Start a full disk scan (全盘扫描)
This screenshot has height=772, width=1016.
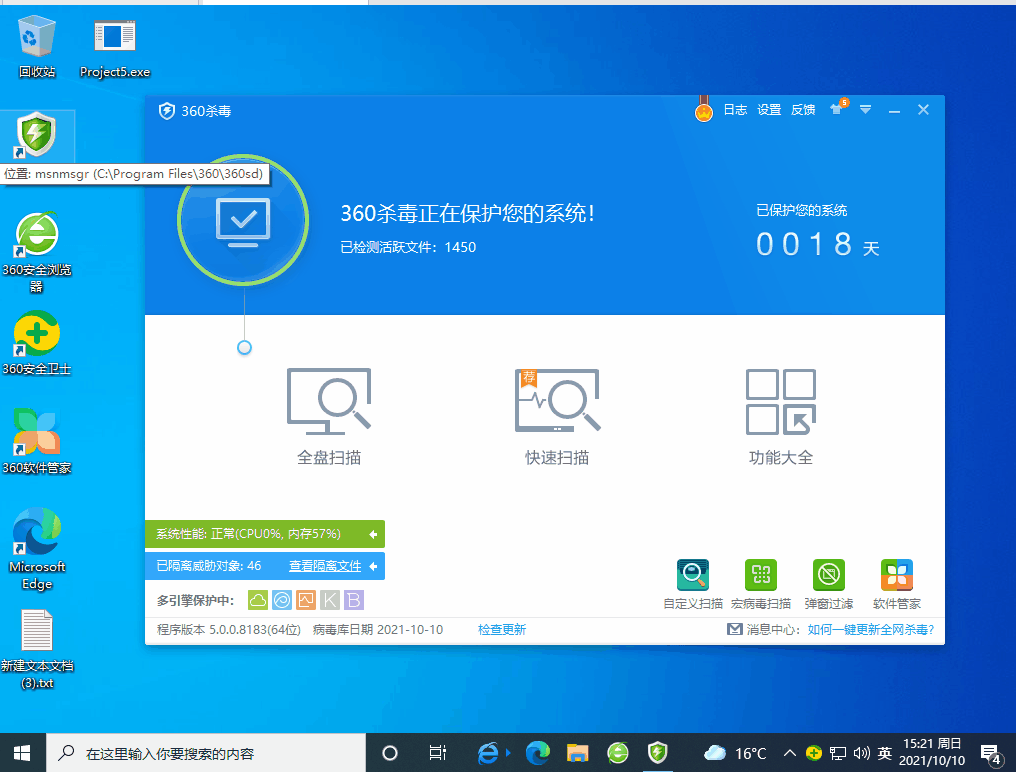329,416
